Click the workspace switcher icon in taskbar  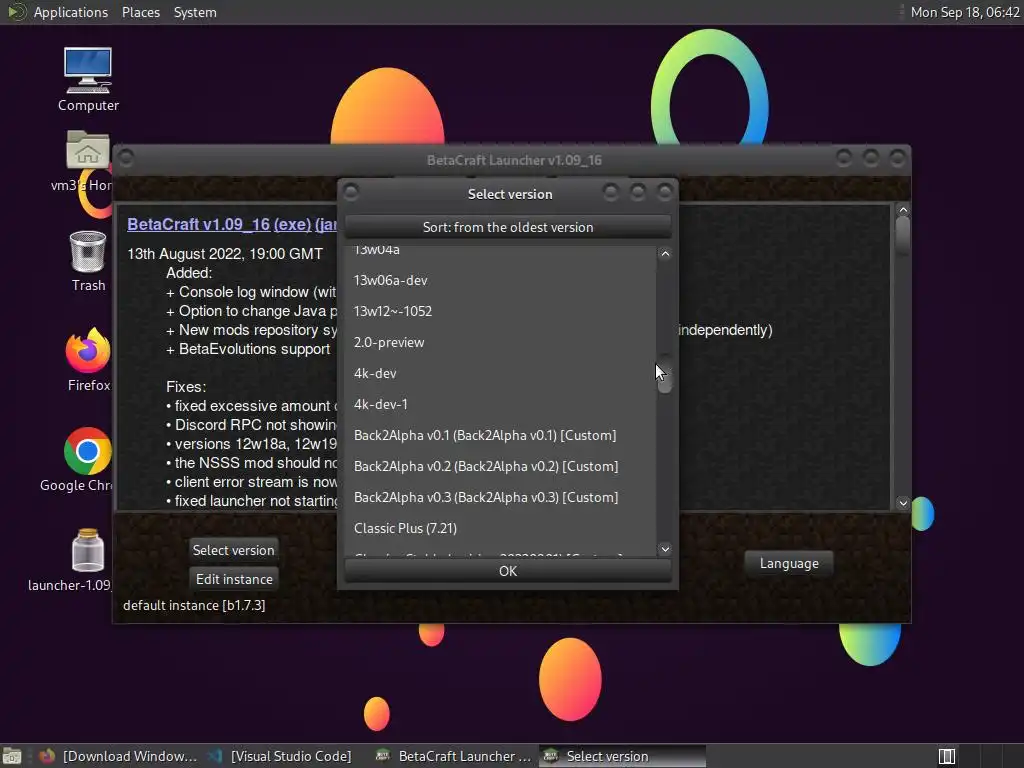[x=946, y=756]
